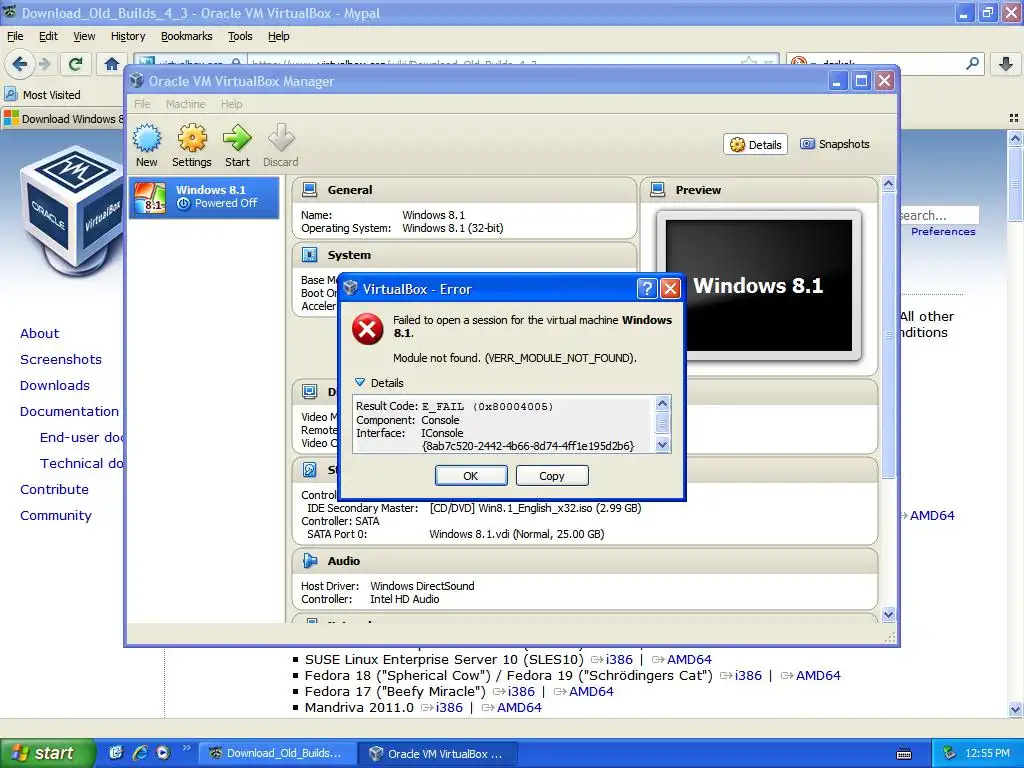
Task: Click the browser search magnifier icon
Action: point(972,63)
